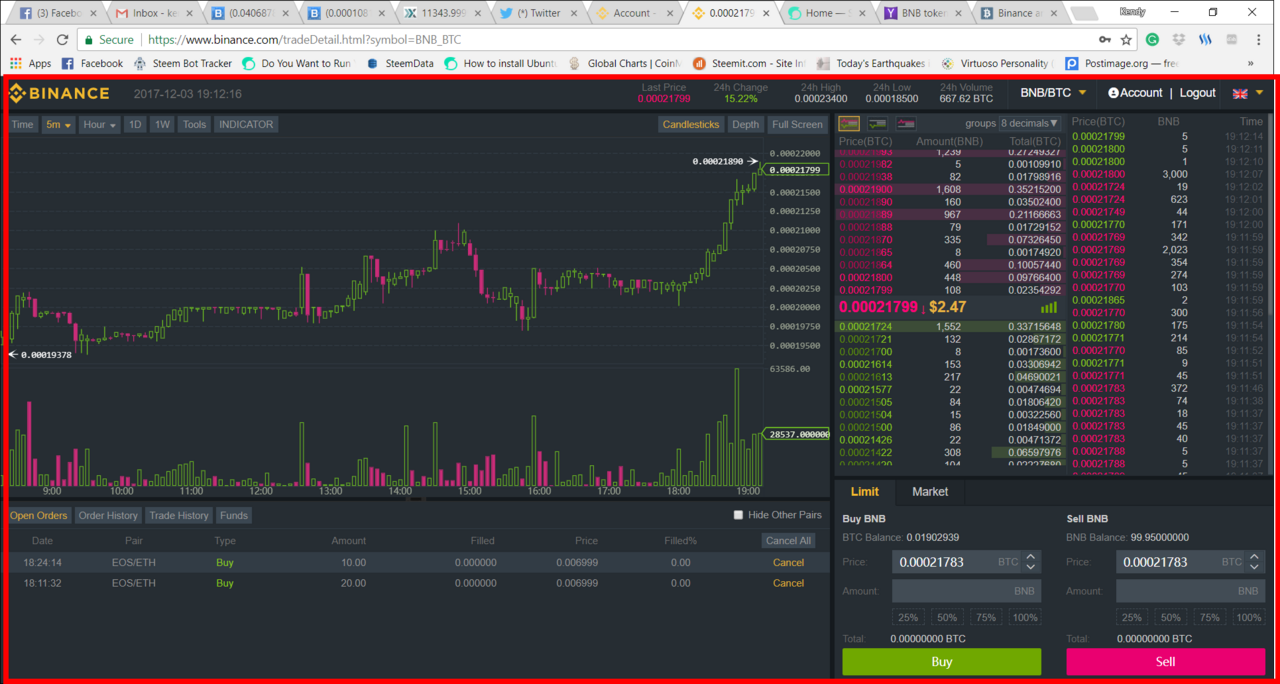The image size is (1280, 684).
Task: Toggle Full Screen chart view
Action: coord(797,124)
